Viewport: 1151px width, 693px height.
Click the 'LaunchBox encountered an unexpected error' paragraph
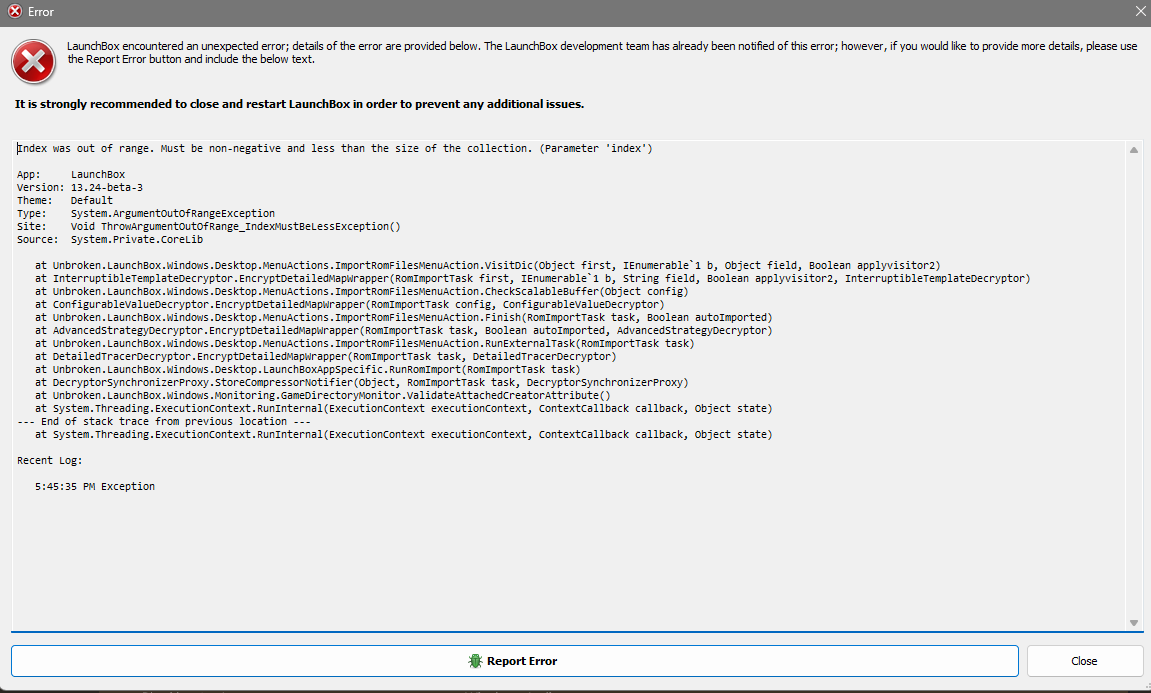pos(602,52)
